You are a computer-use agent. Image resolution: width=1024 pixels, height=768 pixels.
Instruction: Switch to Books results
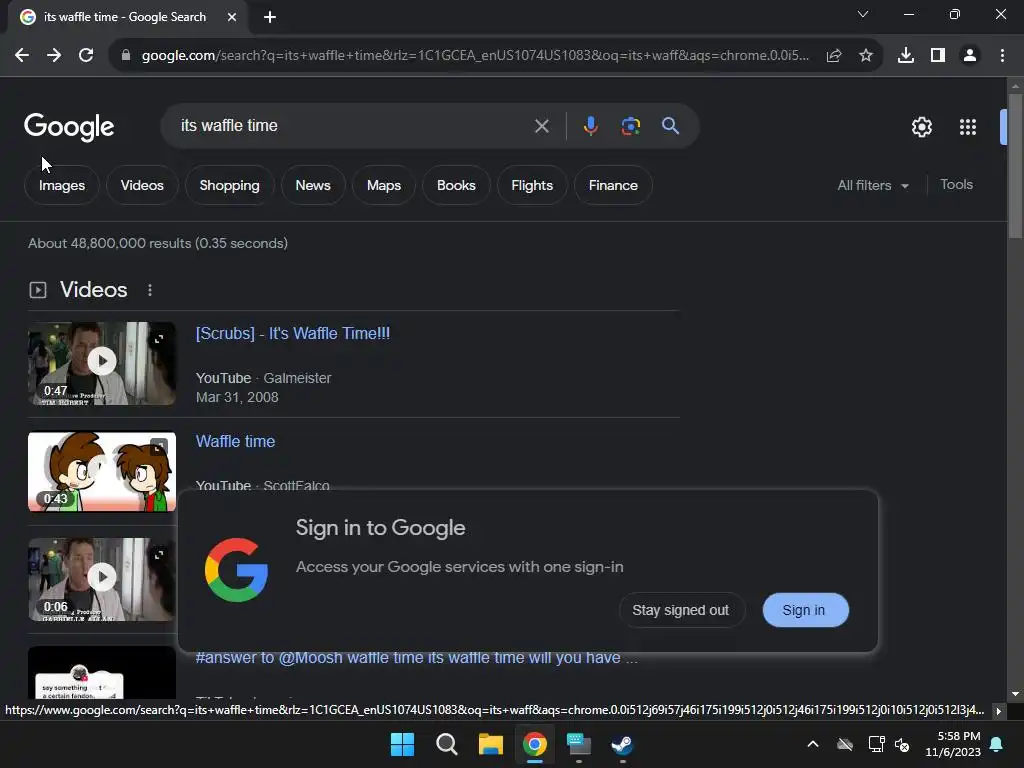[x=456, y=185]
